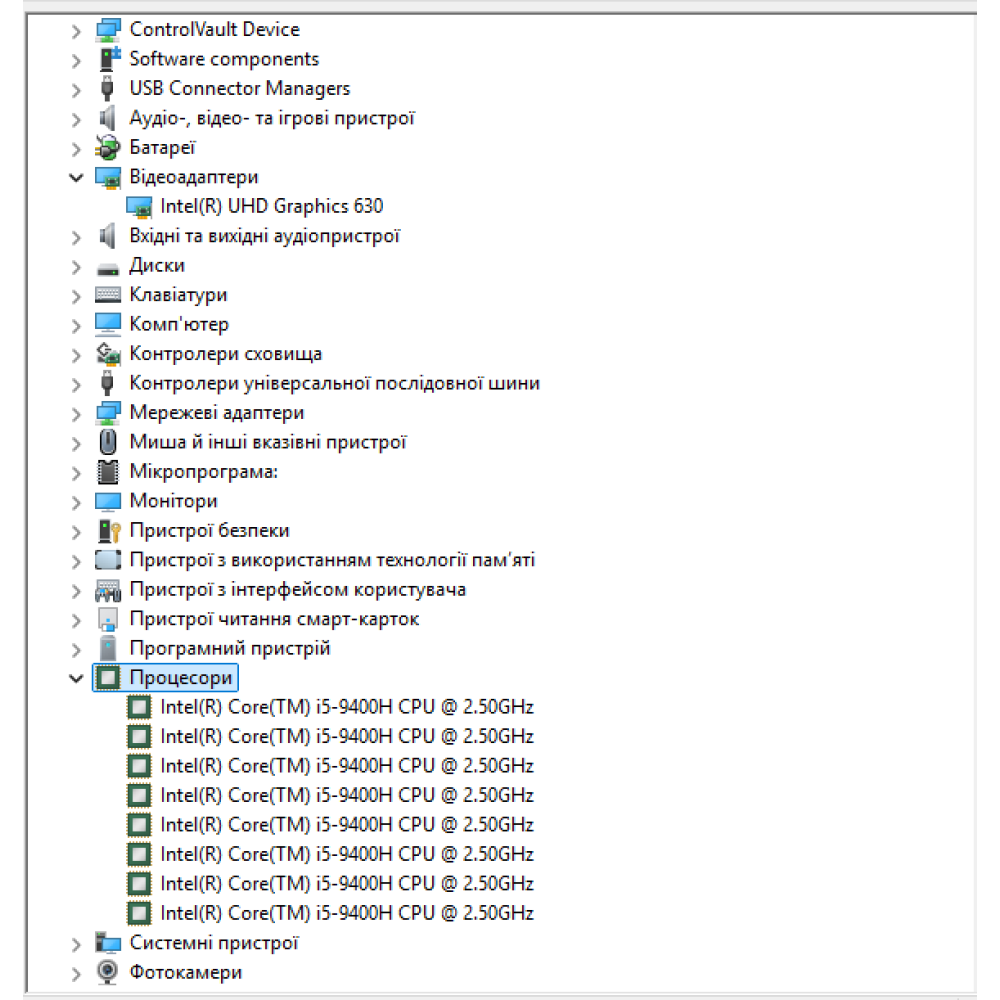This screenshot has width=1000, height=1000.
Task: Click the Диски drive icon
Action: [107, 266]
